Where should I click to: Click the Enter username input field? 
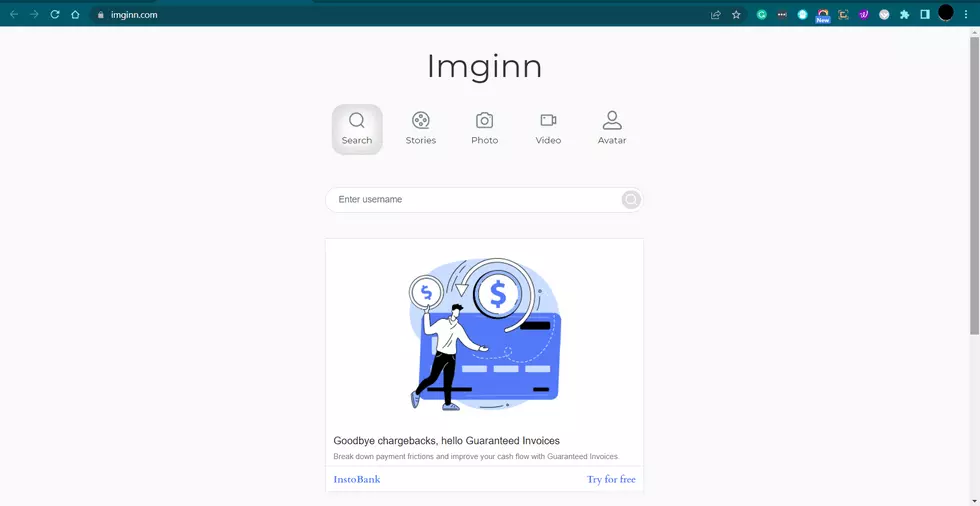click(475, 200)
